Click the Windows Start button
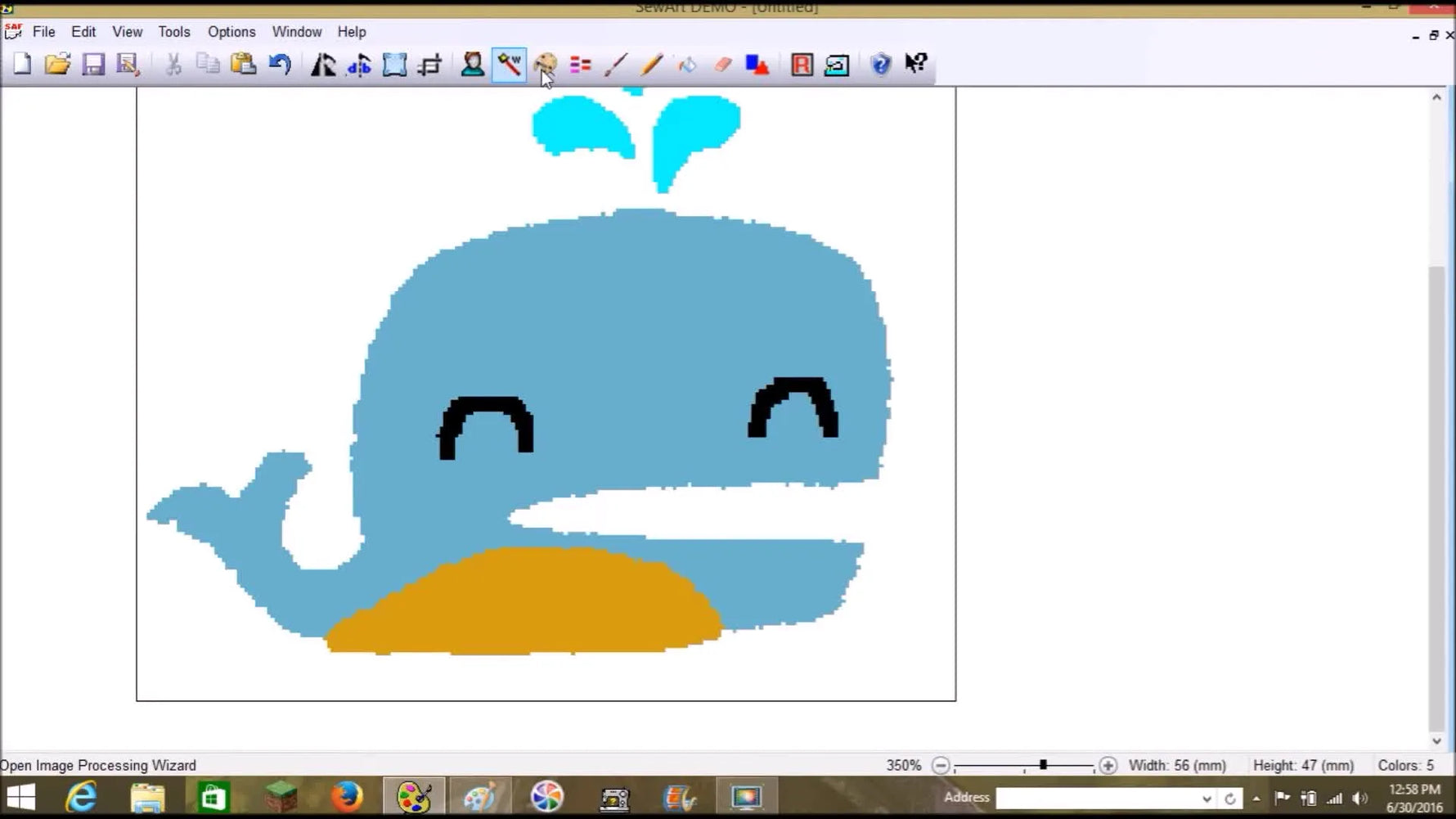 coord(21,797)
